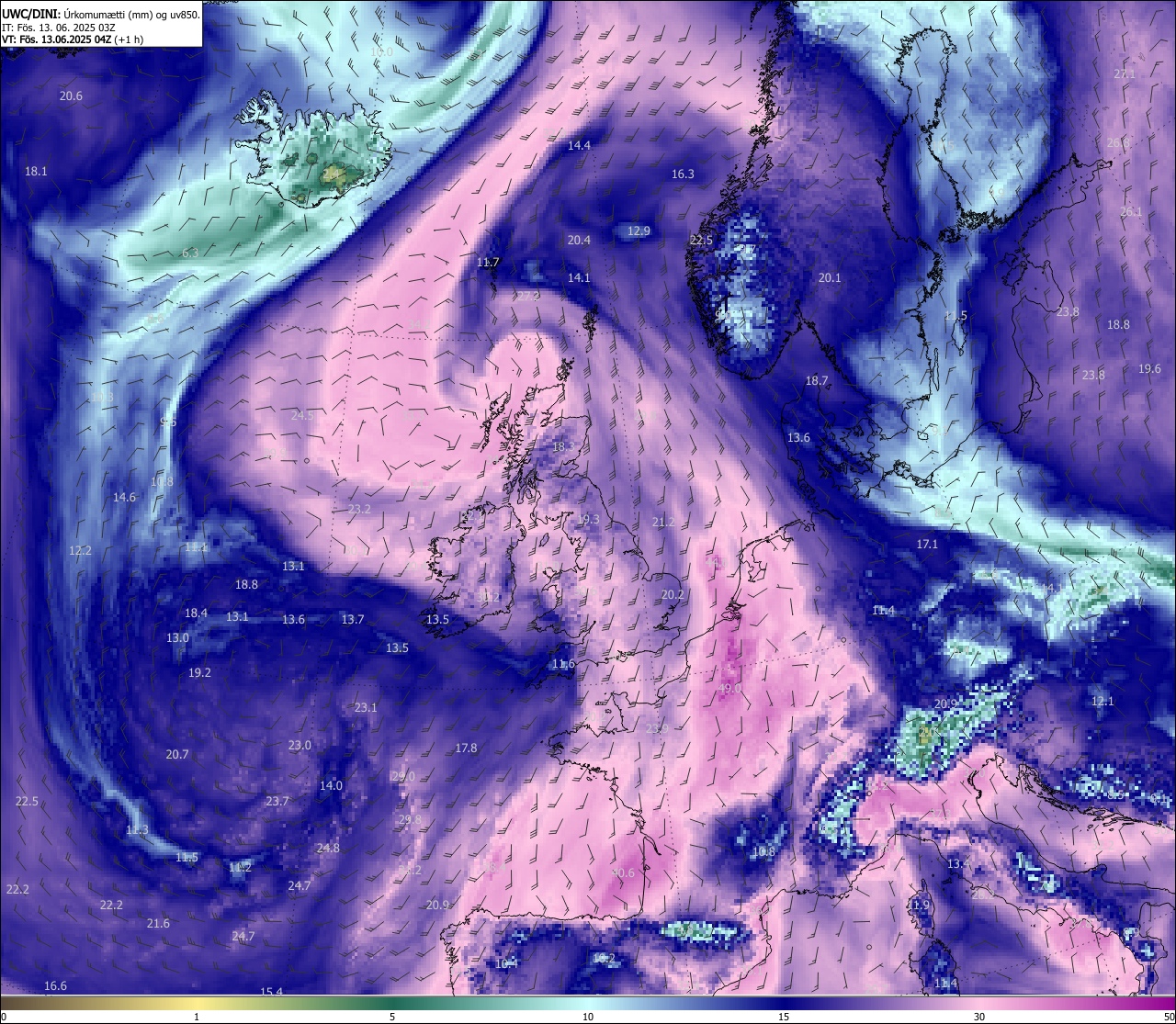
Task: Click the map value '20.2' over eastern England
Action: coord(673,595)
